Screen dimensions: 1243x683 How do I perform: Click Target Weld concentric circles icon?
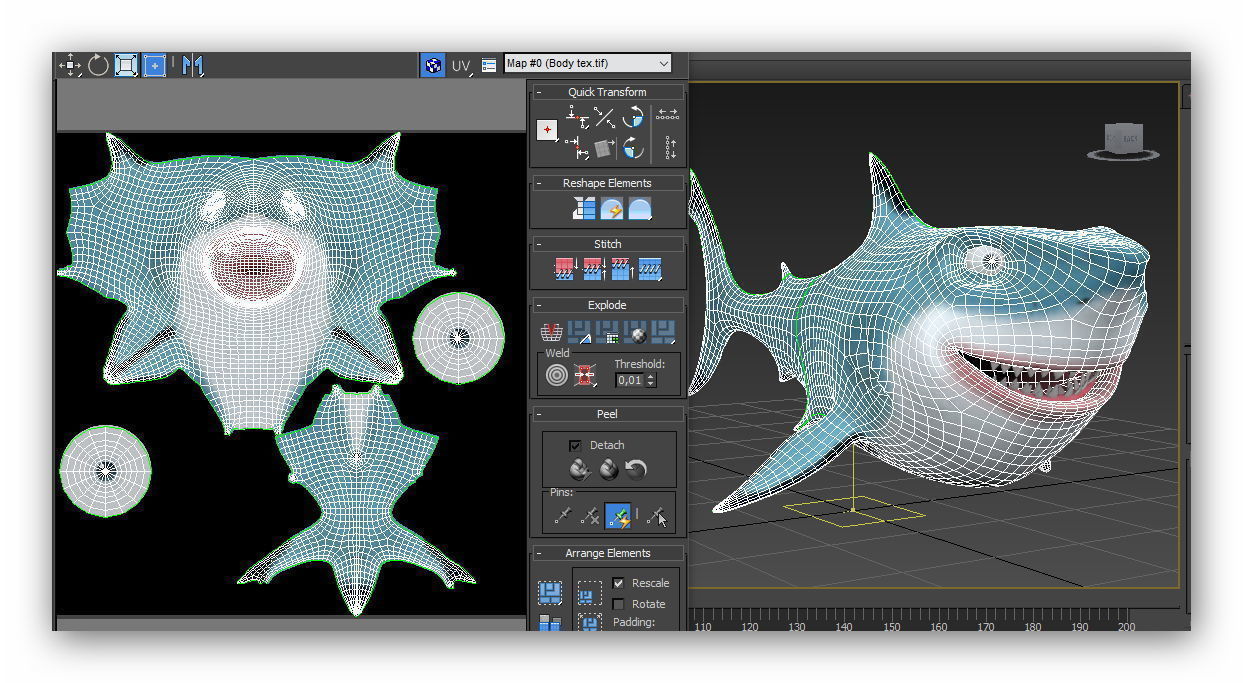pos(557,376)
